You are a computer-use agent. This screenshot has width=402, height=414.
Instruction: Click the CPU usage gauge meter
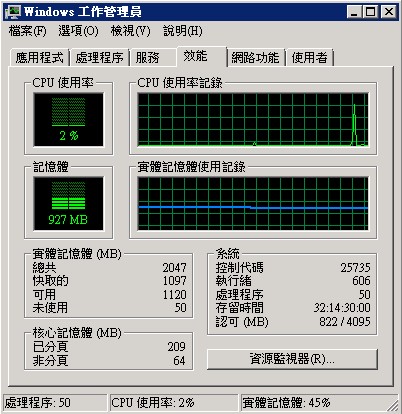click(68, 120)
